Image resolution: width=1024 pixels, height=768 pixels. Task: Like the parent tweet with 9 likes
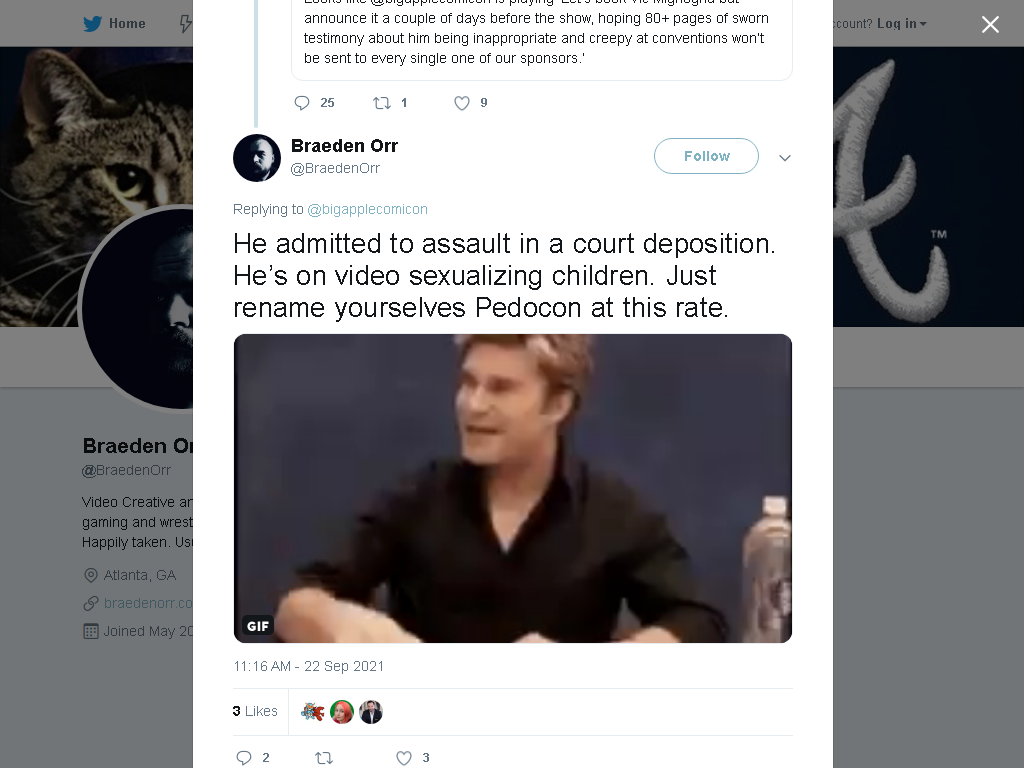tap(462, 103)
